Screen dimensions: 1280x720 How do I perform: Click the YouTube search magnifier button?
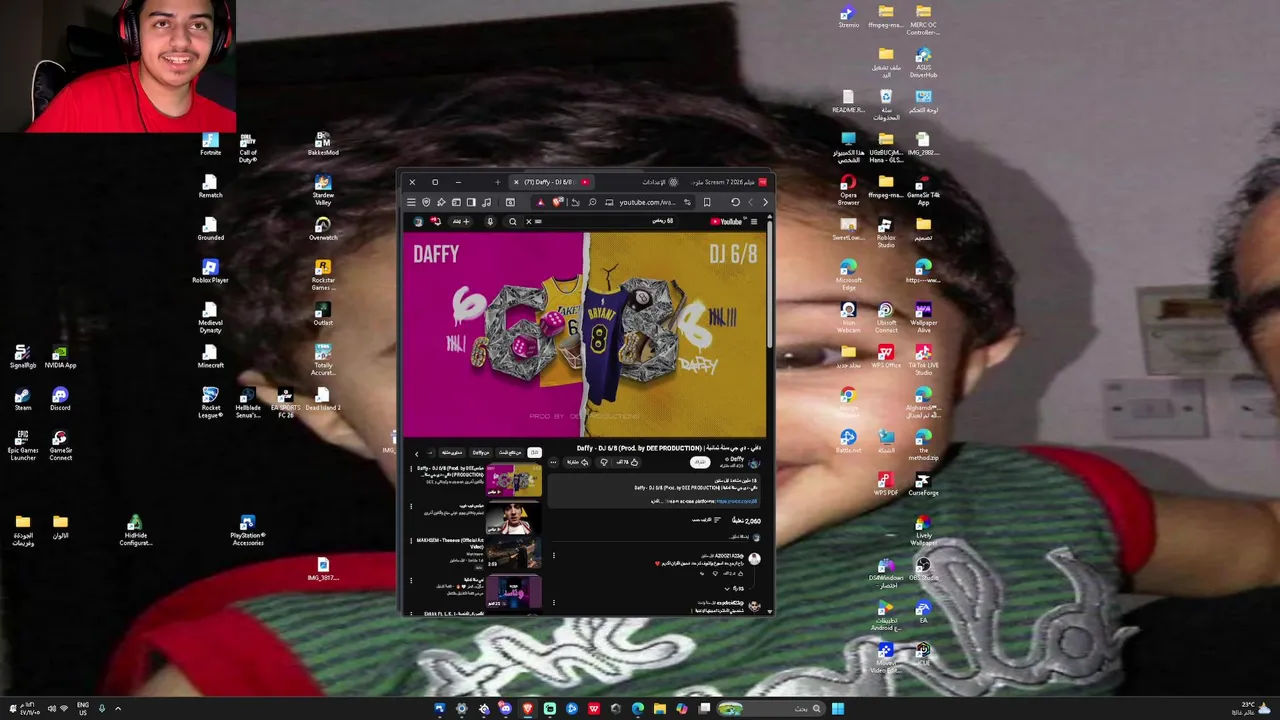coord(513,221)
